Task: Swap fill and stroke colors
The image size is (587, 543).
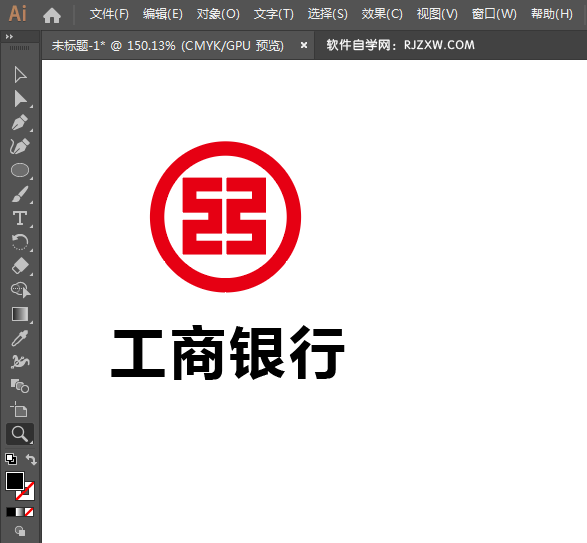Action: coord(31,459)
